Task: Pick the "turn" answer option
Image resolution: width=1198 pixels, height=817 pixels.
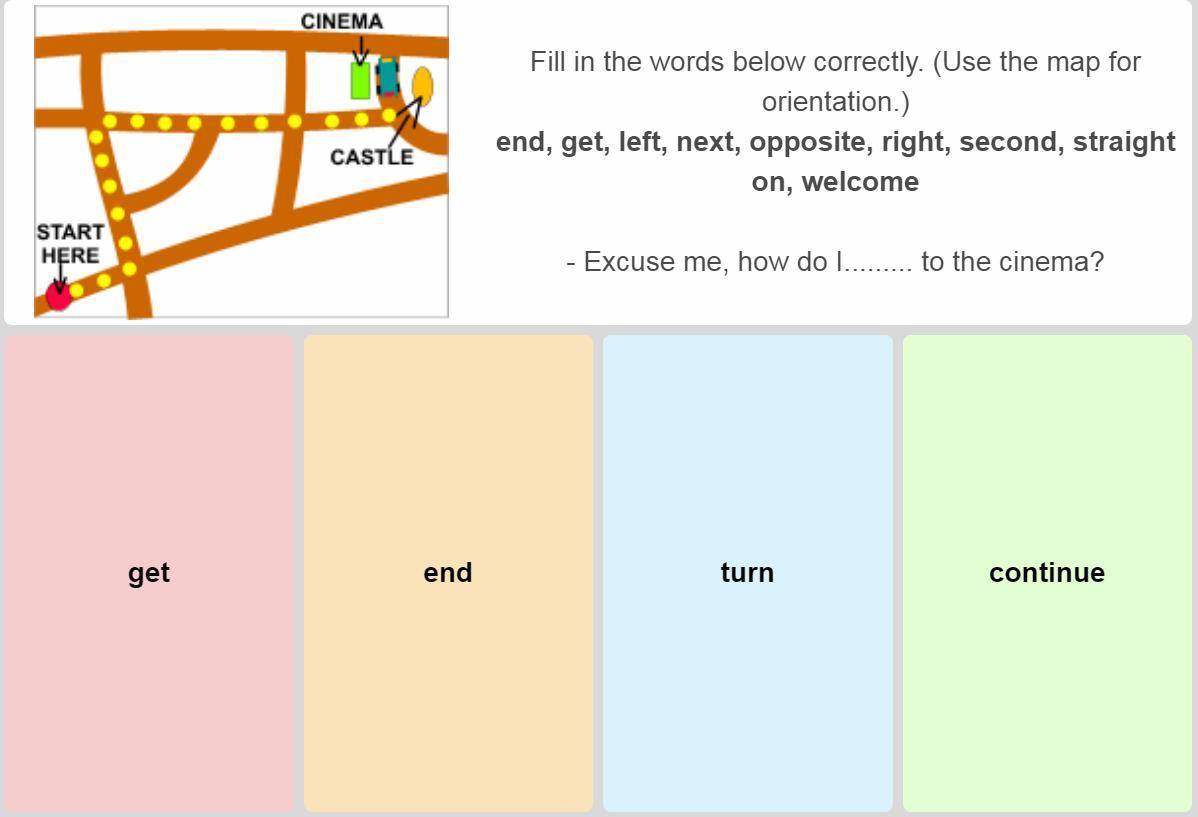Action: (x=747, y=572)
